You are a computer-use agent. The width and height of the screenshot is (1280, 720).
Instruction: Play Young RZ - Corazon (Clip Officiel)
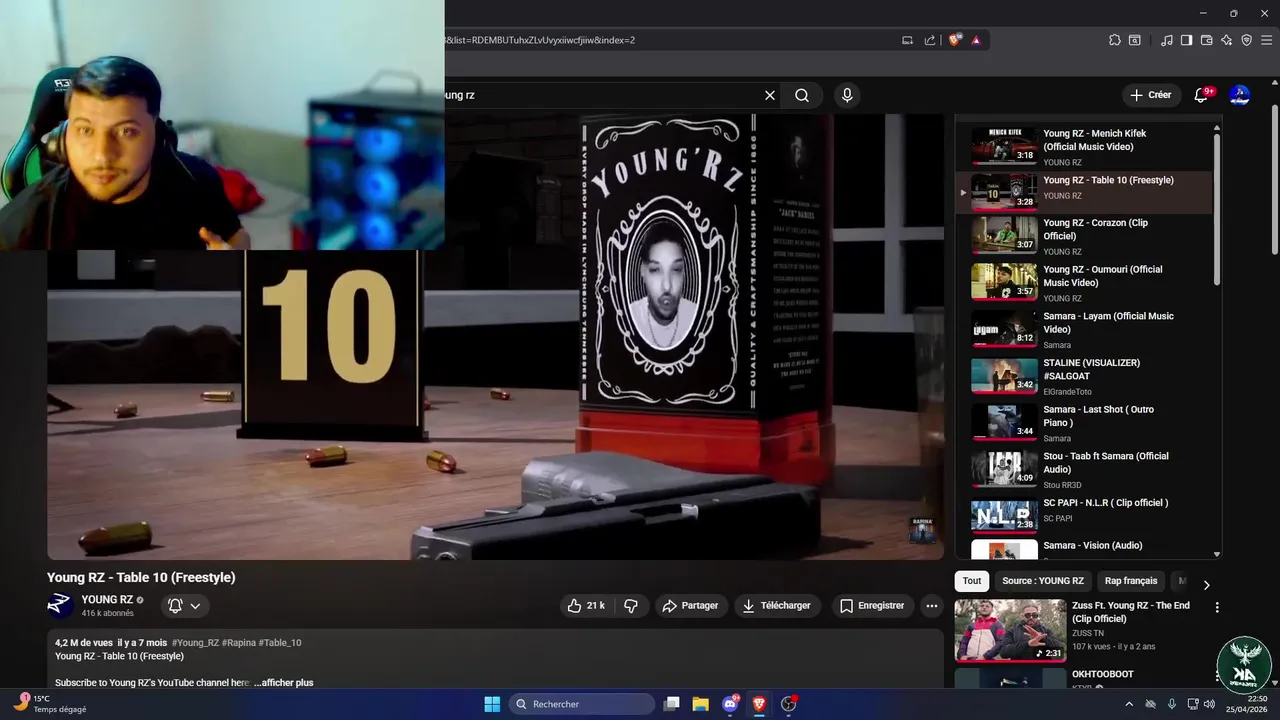pos(1084,236)
